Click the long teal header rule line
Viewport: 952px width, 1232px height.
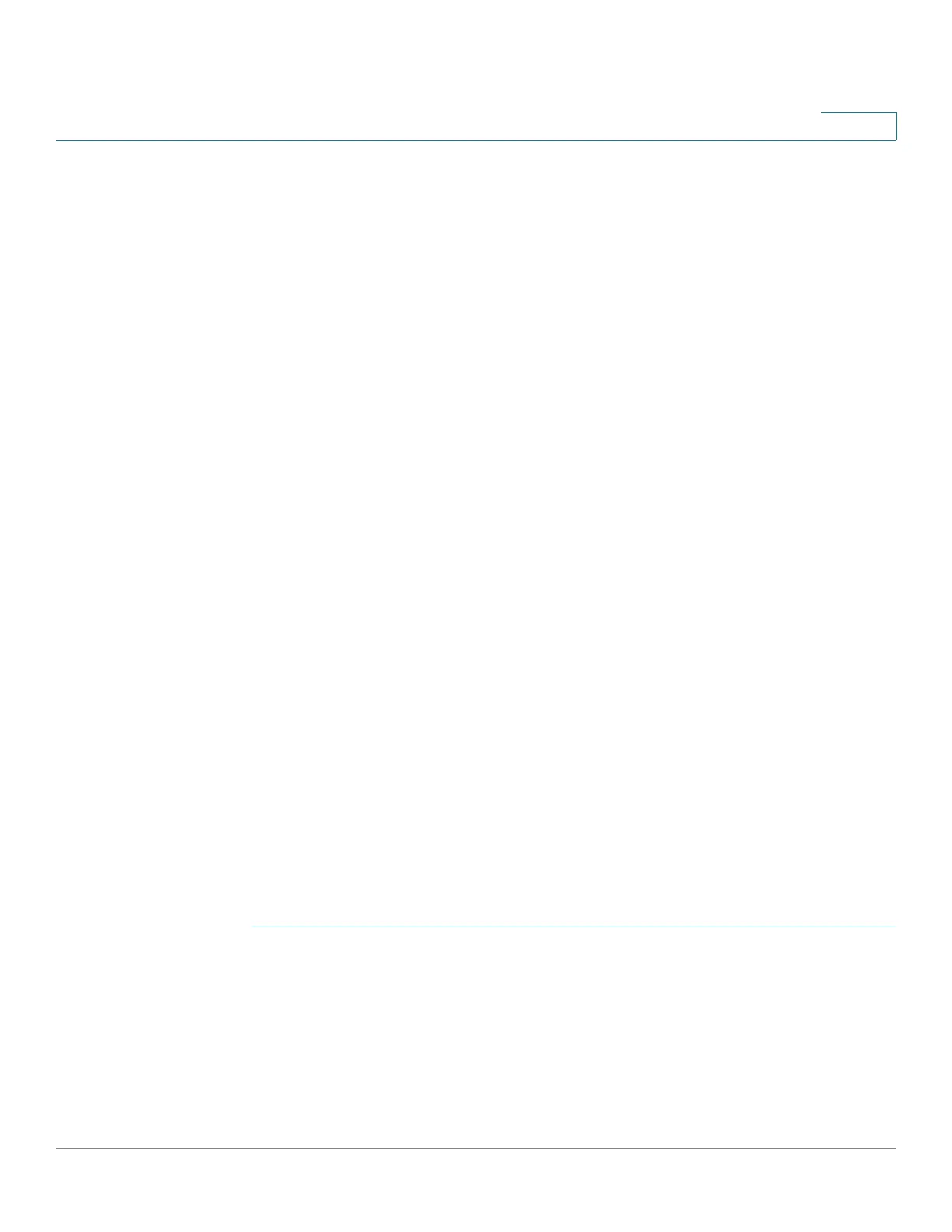tap(476, 140)
